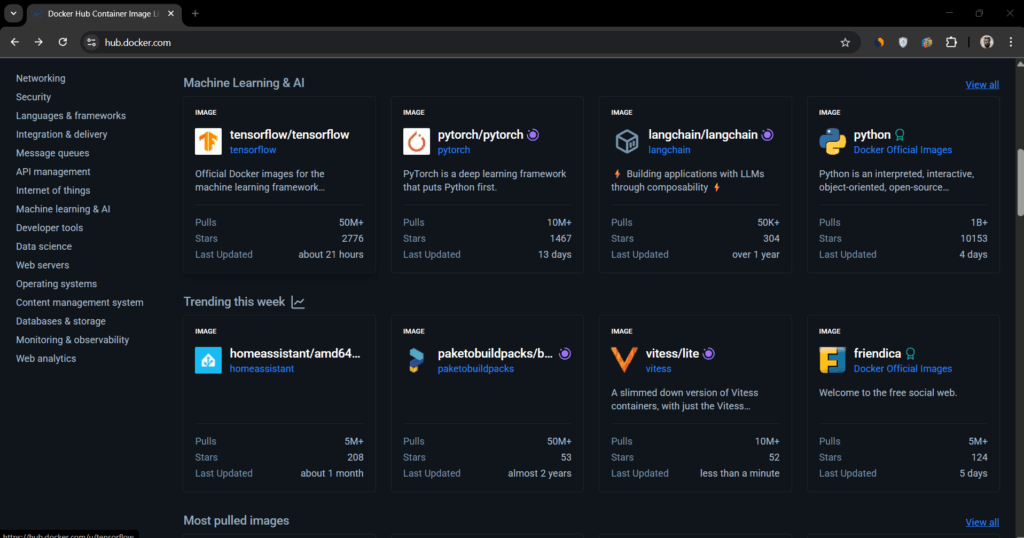Select Languages & frameworks category
This screenshot has width=1024, height=538.
[x=71, y=116]
